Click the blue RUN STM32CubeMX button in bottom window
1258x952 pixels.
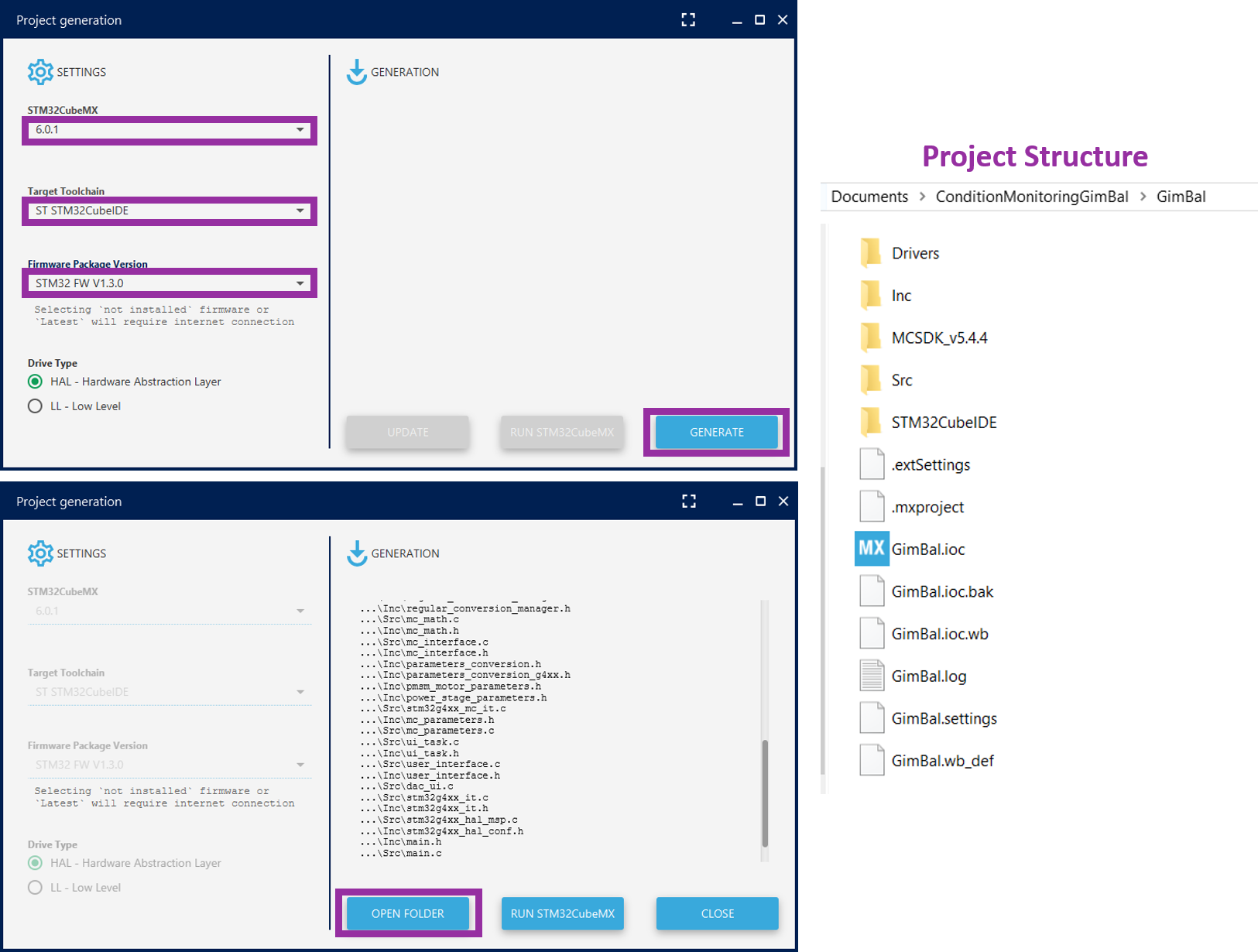click(x=563, y=913)
